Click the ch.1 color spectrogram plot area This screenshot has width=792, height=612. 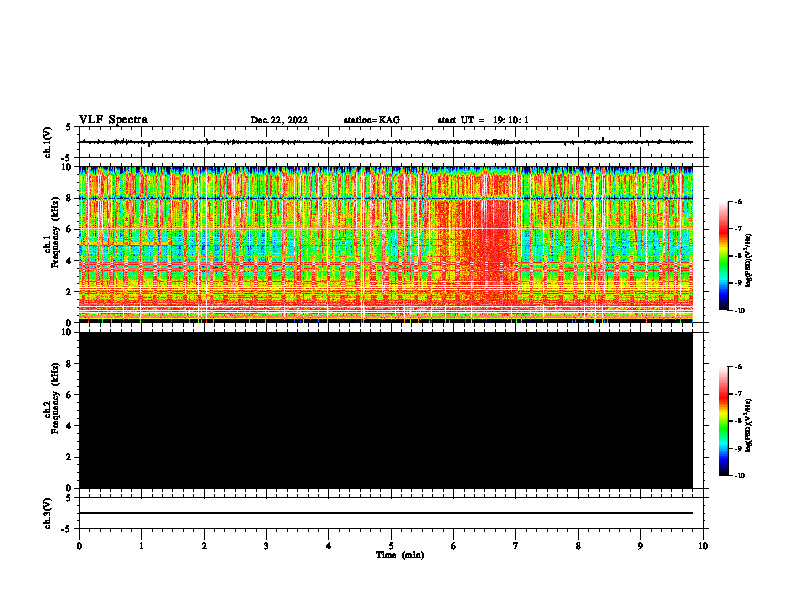(386, 244)
